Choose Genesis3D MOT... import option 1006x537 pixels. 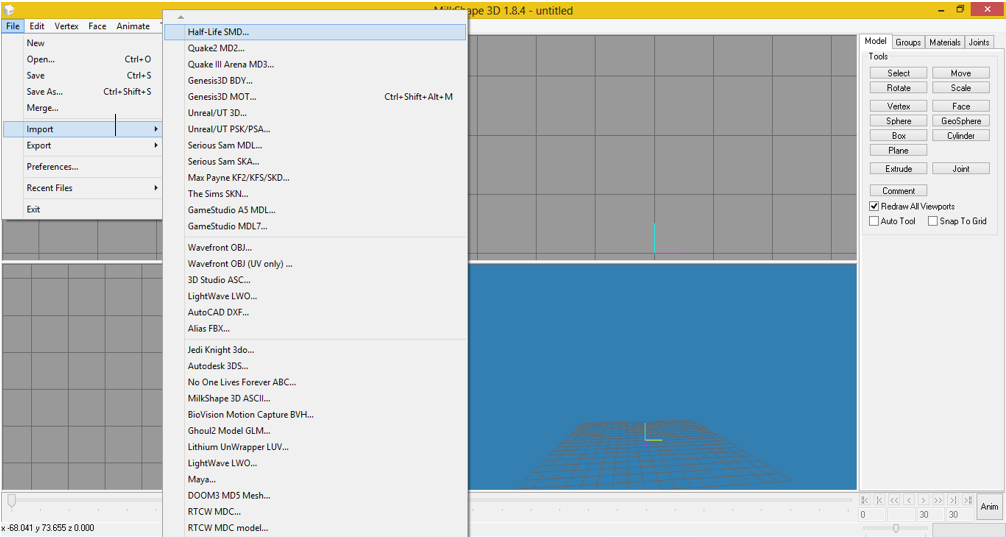coord(315,97)
